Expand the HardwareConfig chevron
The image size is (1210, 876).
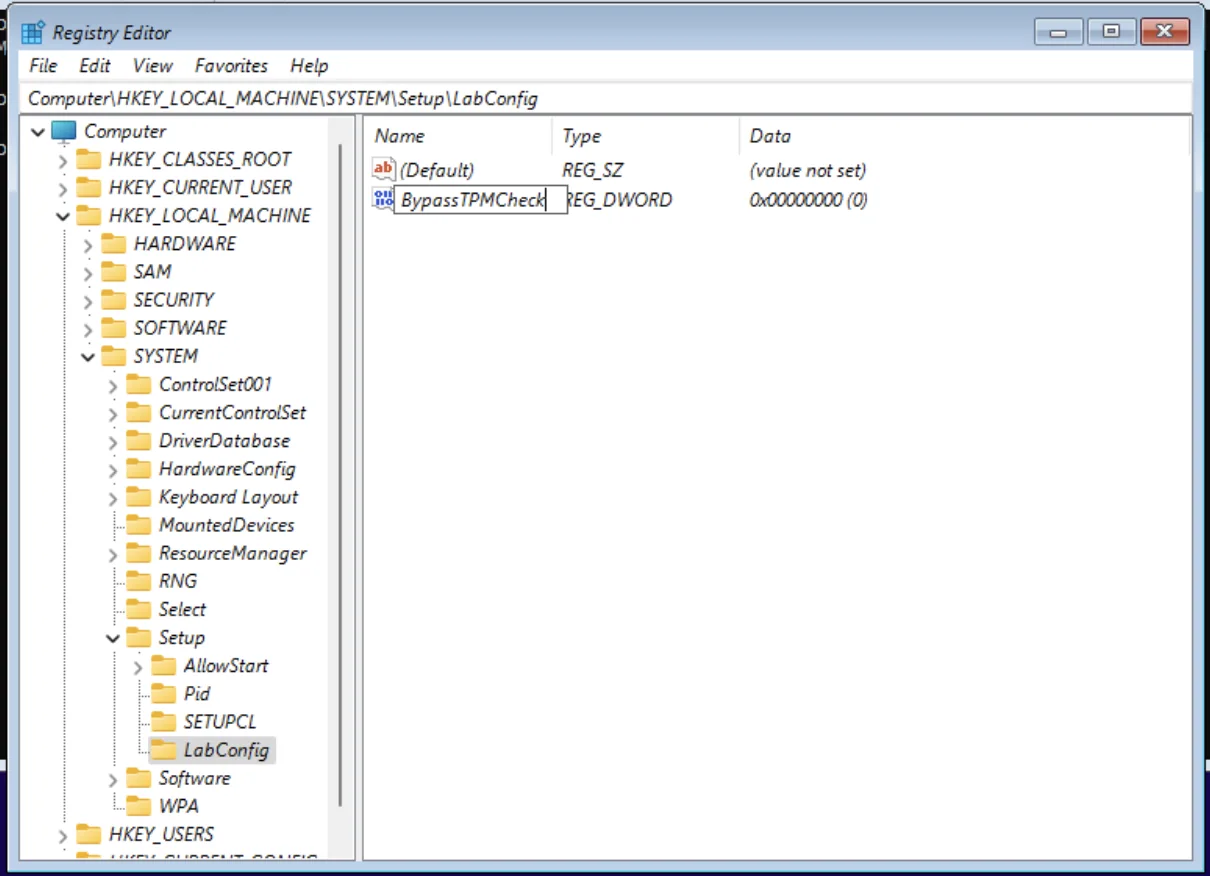tap(113, 470)
